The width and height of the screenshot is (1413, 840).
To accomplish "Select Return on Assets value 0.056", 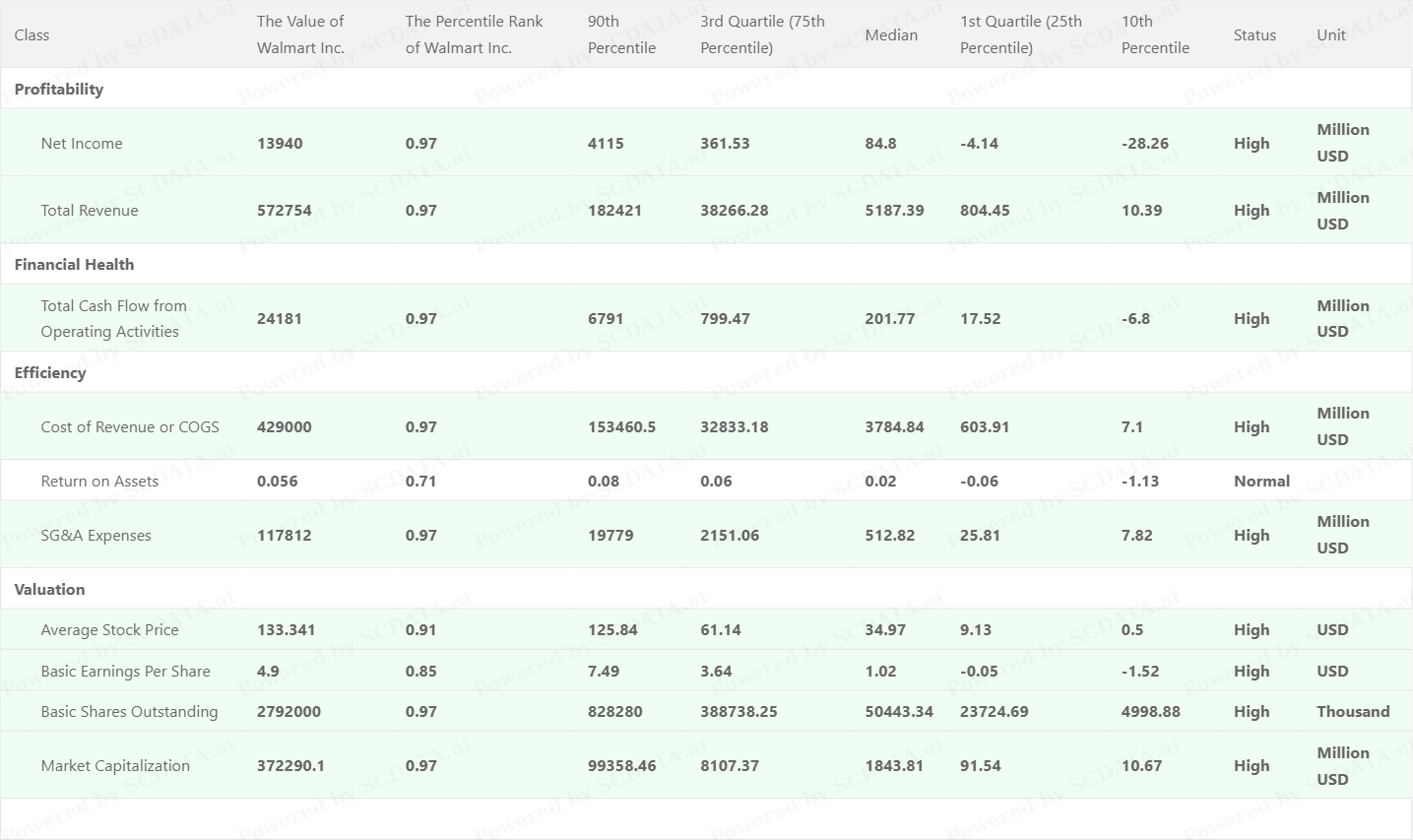I will coord(277,481).
